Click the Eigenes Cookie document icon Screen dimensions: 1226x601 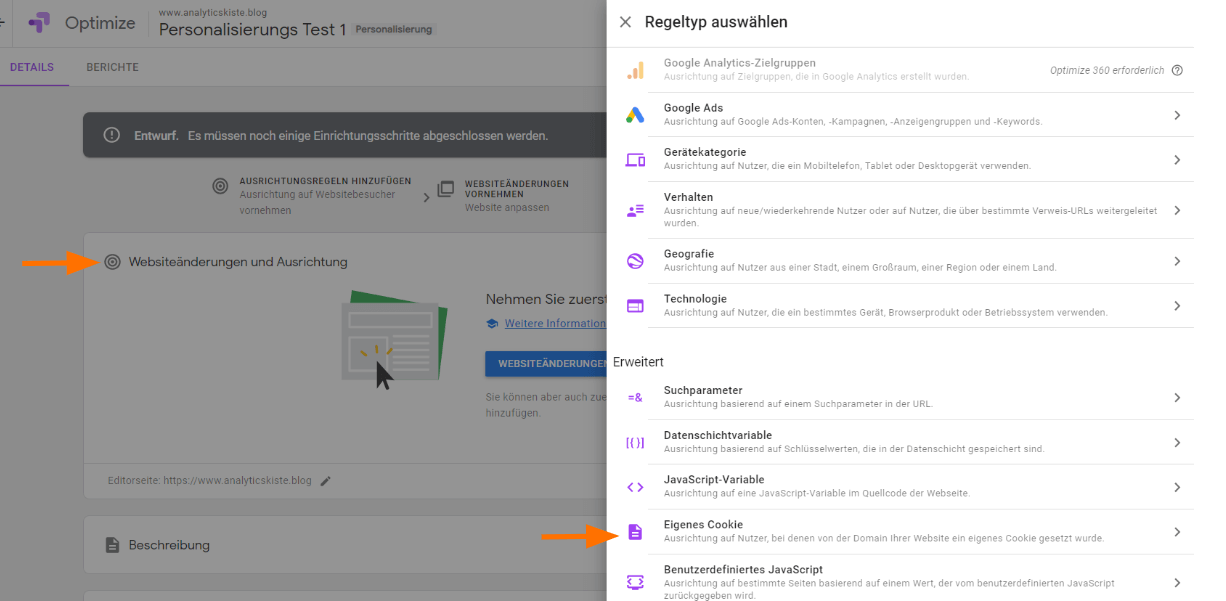tap(635, 532)
